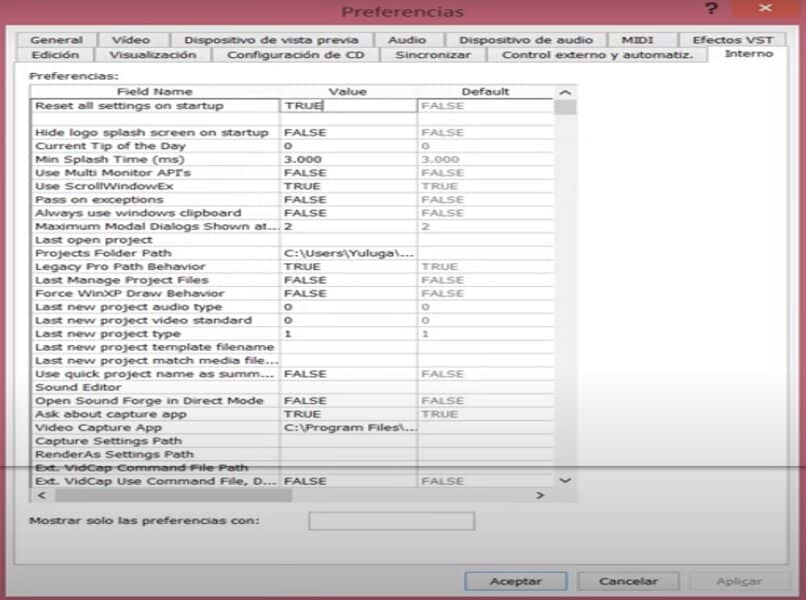Screen dimensions: 806x600
Task: Open Dispositivo de audio tab
Action: [526, 40]
